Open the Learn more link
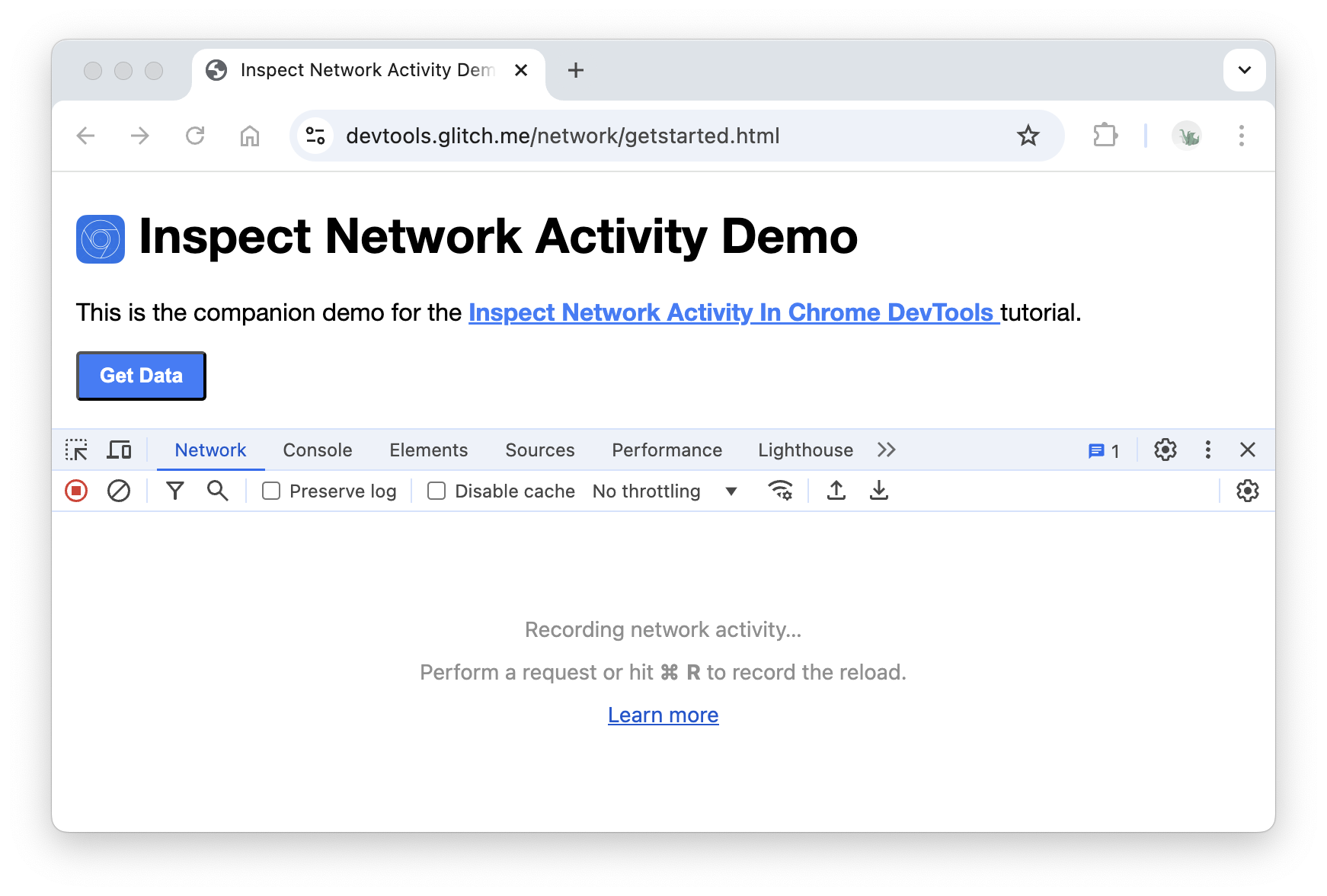1327x896 pixels. coord(663,715)
